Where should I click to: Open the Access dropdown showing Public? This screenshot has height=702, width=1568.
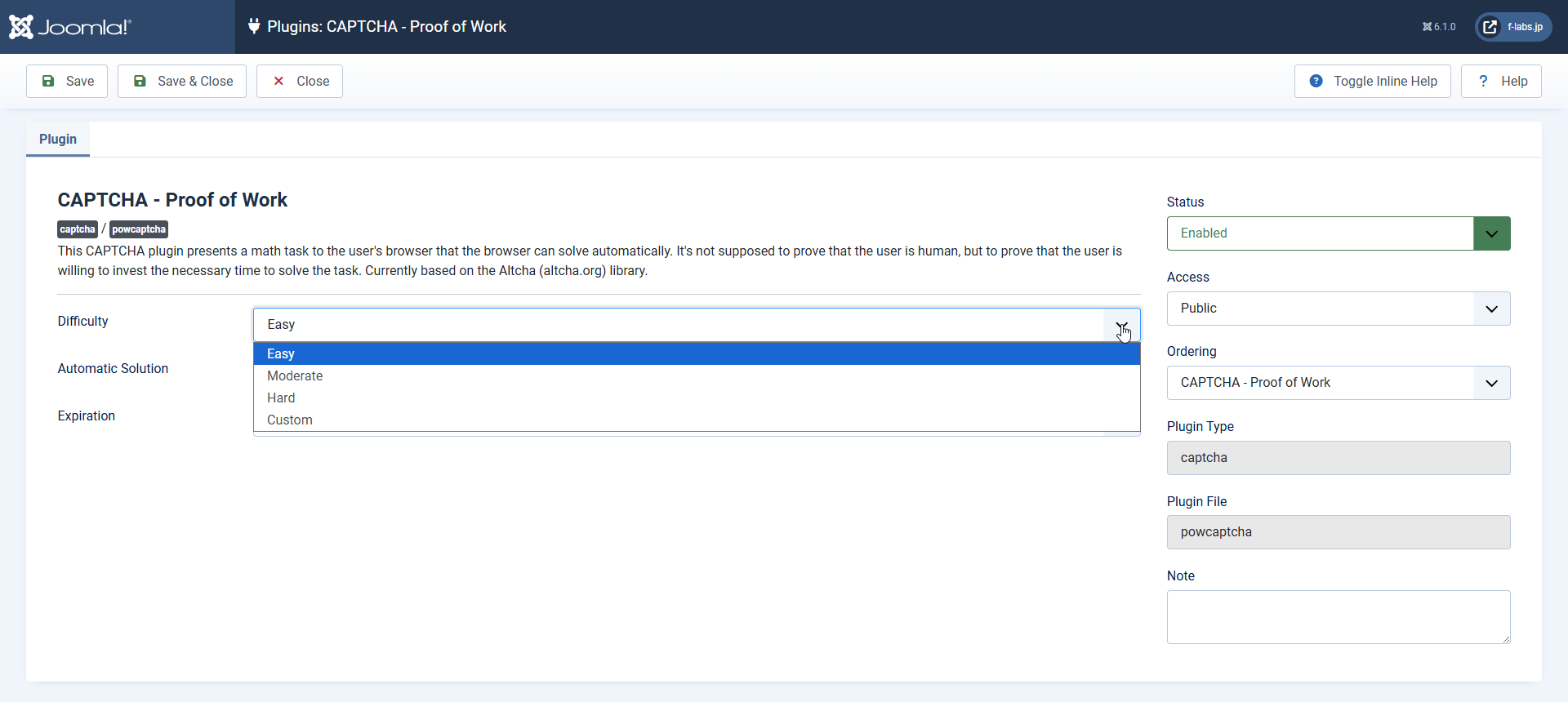[x=1339, y=309]
